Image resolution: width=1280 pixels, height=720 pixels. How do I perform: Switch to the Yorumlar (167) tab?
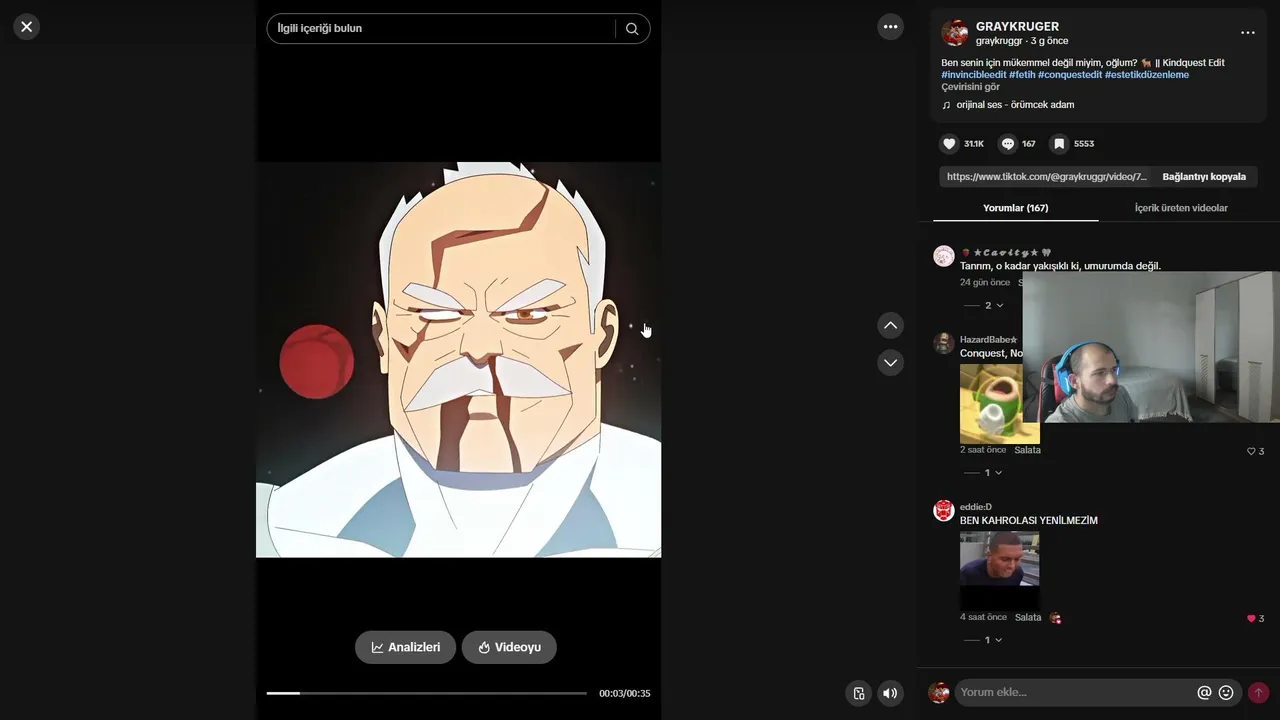1015,208
